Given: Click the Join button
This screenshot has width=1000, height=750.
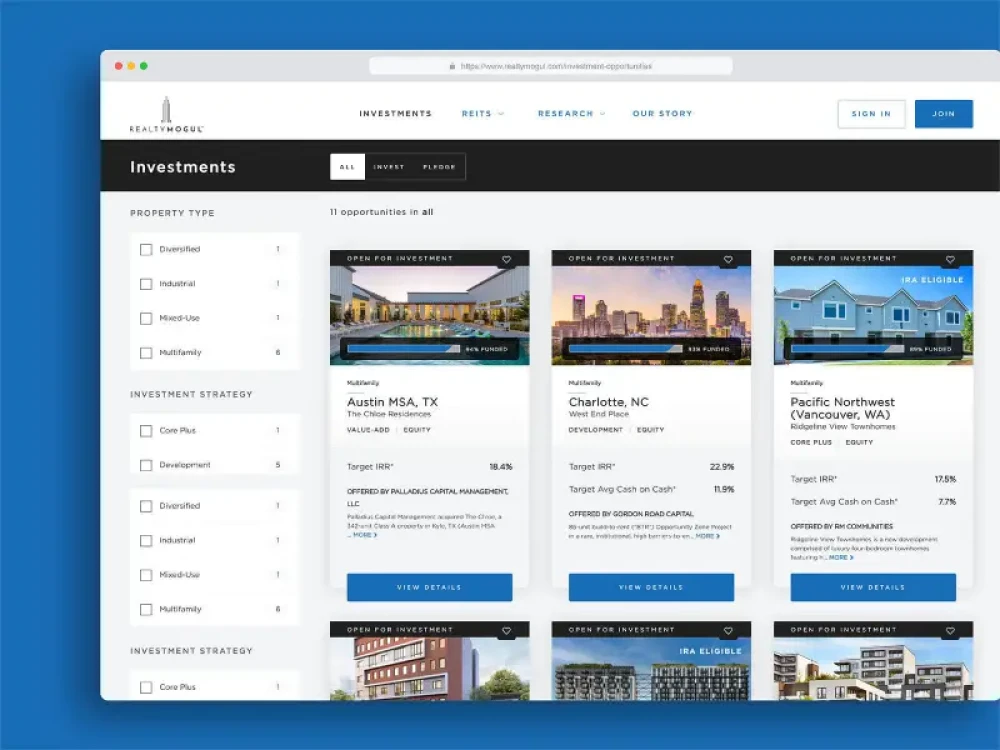Looking at the screenshot, I should tap(943, 114).
